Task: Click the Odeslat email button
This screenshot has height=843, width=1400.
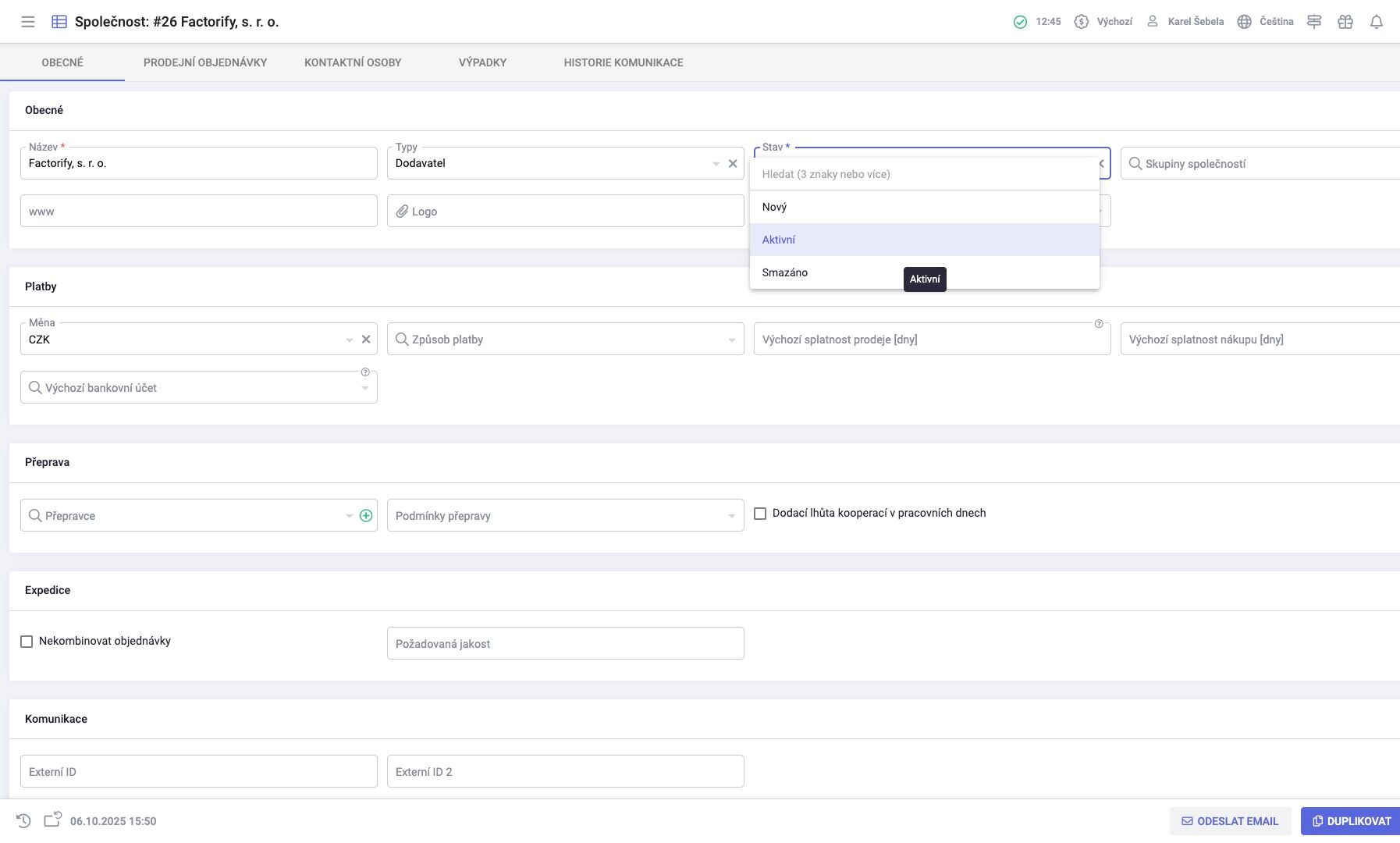Action: click(x=1230, y=821)
